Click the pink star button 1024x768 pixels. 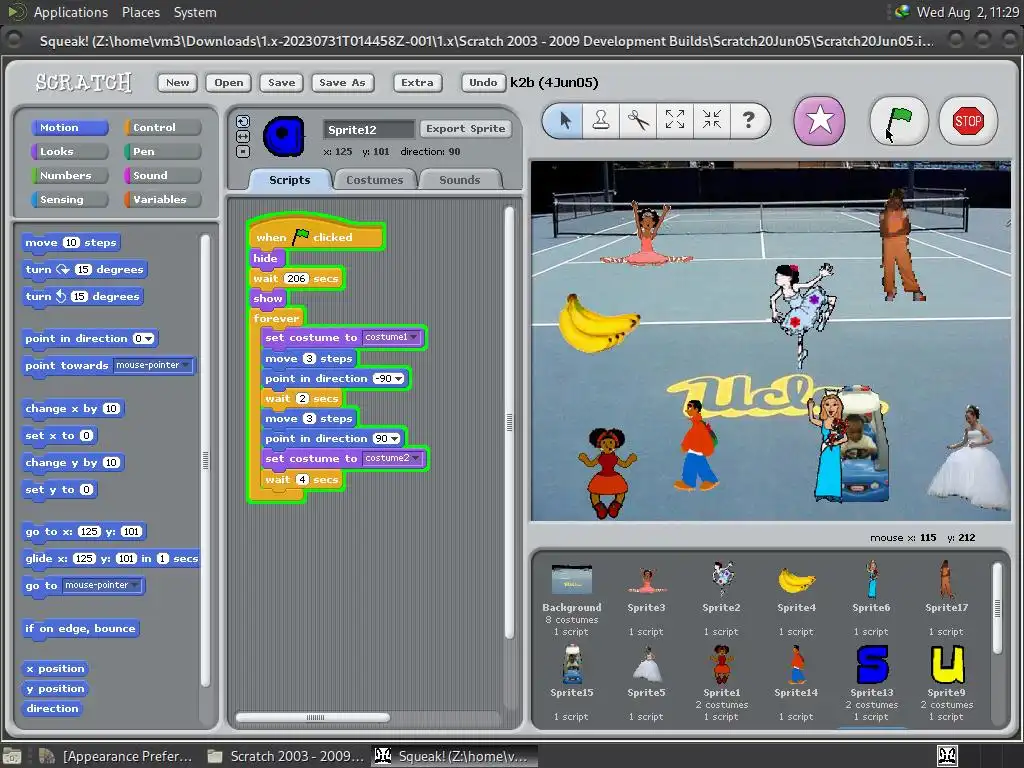coord(819,121)
